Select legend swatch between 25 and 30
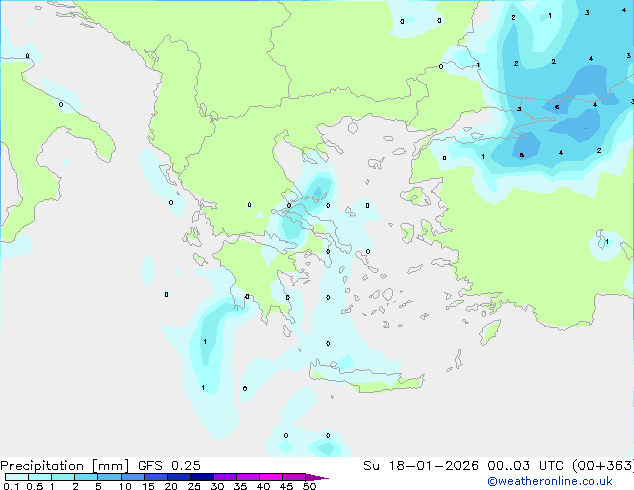 coord(202,477)
